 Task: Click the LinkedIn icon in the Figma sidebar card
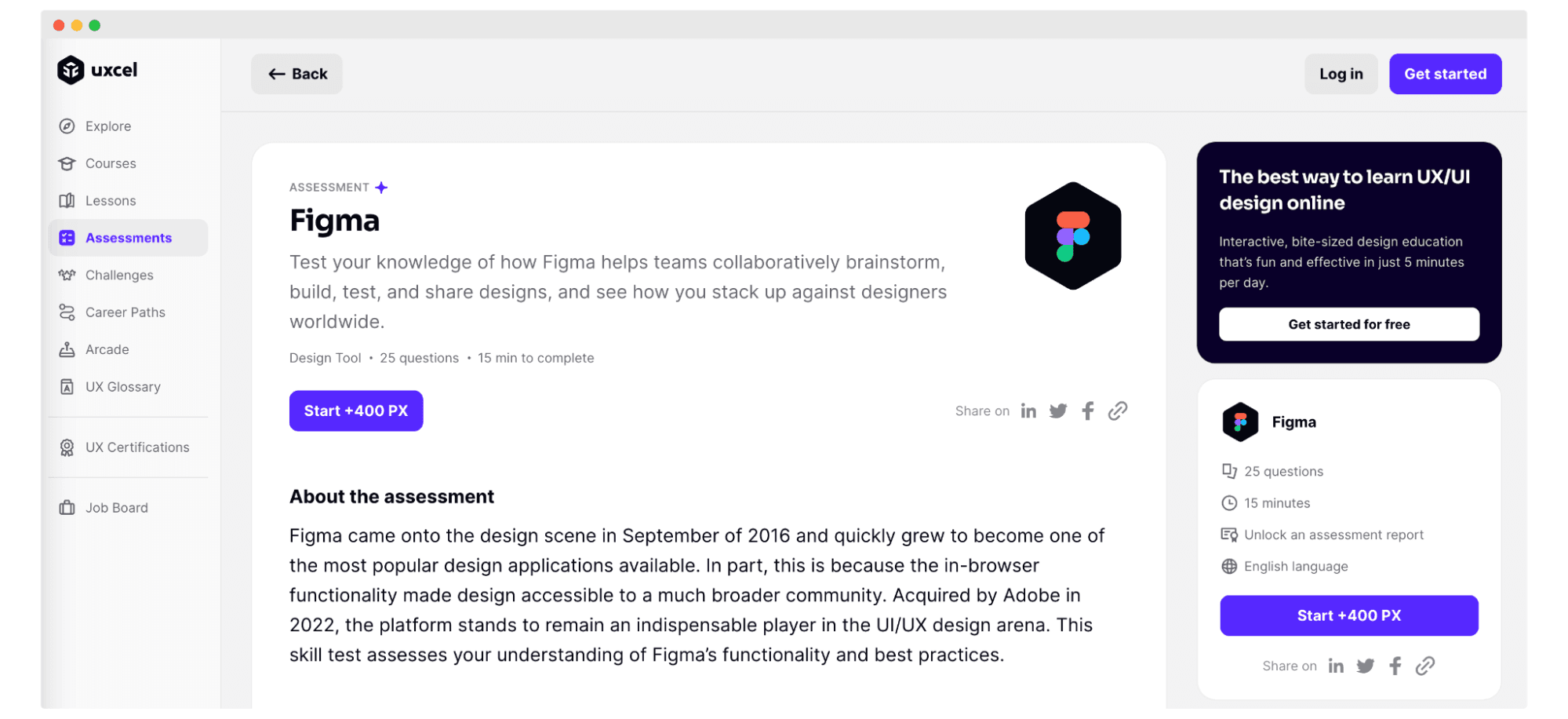click(x=1335, y=666)
